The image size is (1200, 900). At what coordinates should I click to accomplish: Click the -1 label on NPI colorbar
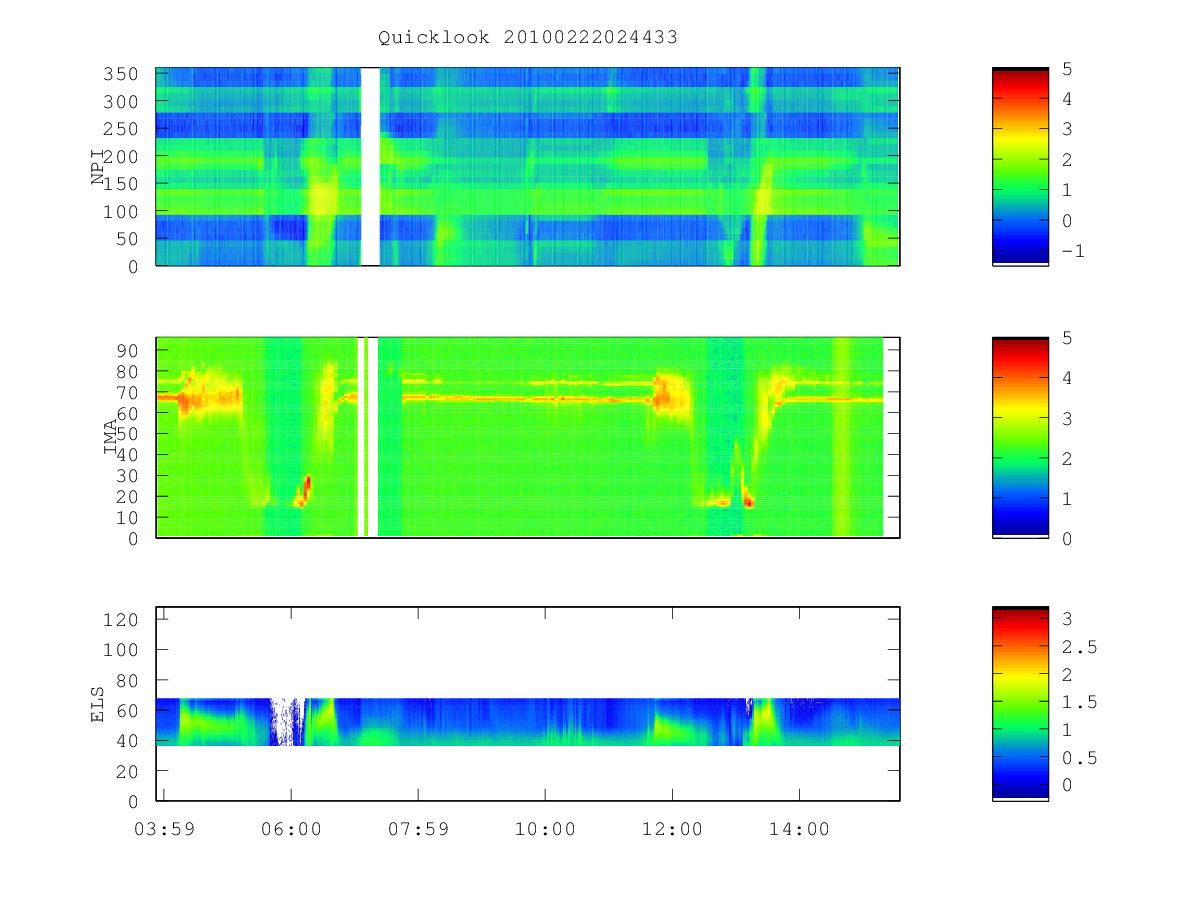click(x=1073, y=251)
